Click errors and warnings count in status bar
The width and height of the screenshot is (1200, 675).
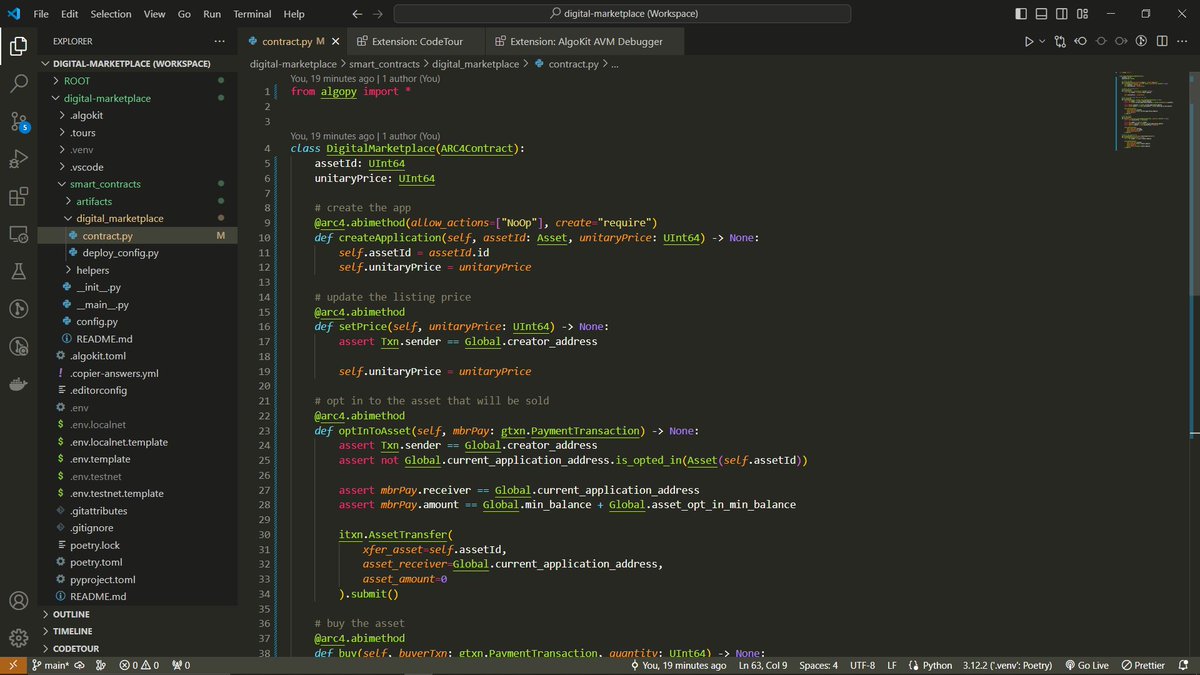click(x=139, y=665)
